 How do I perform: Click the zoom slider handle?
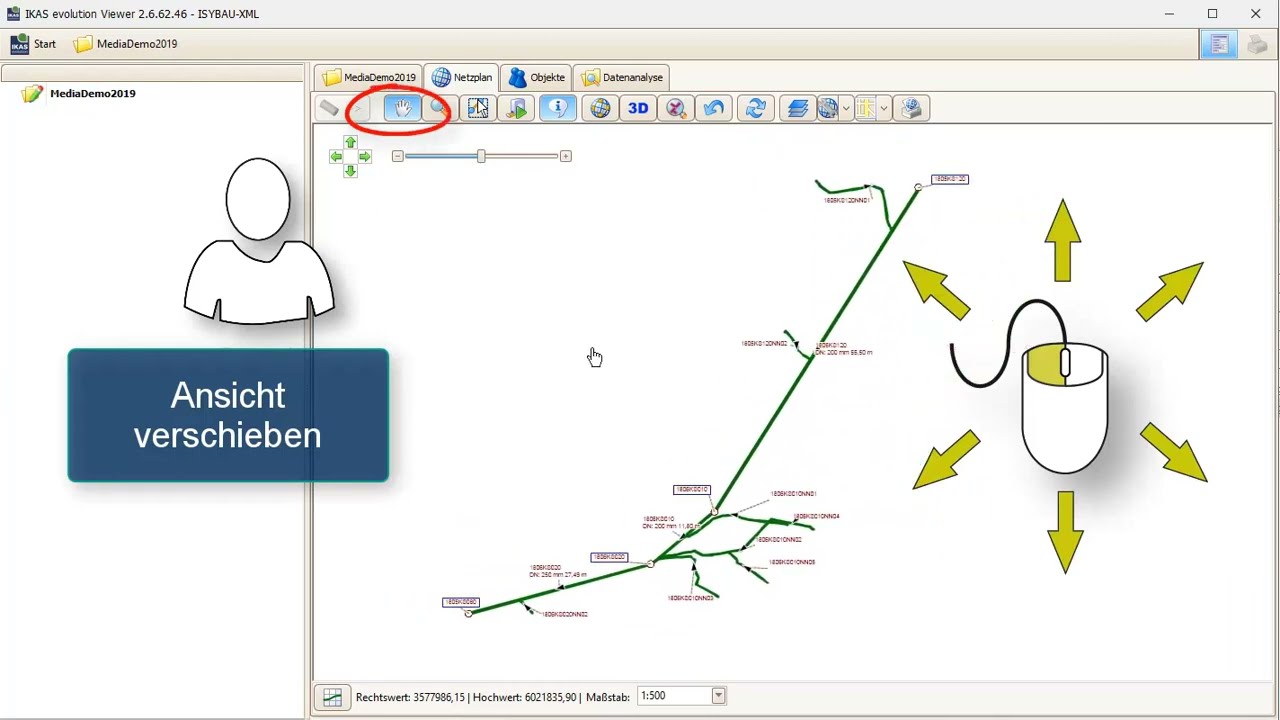click(x=481, y=156)
